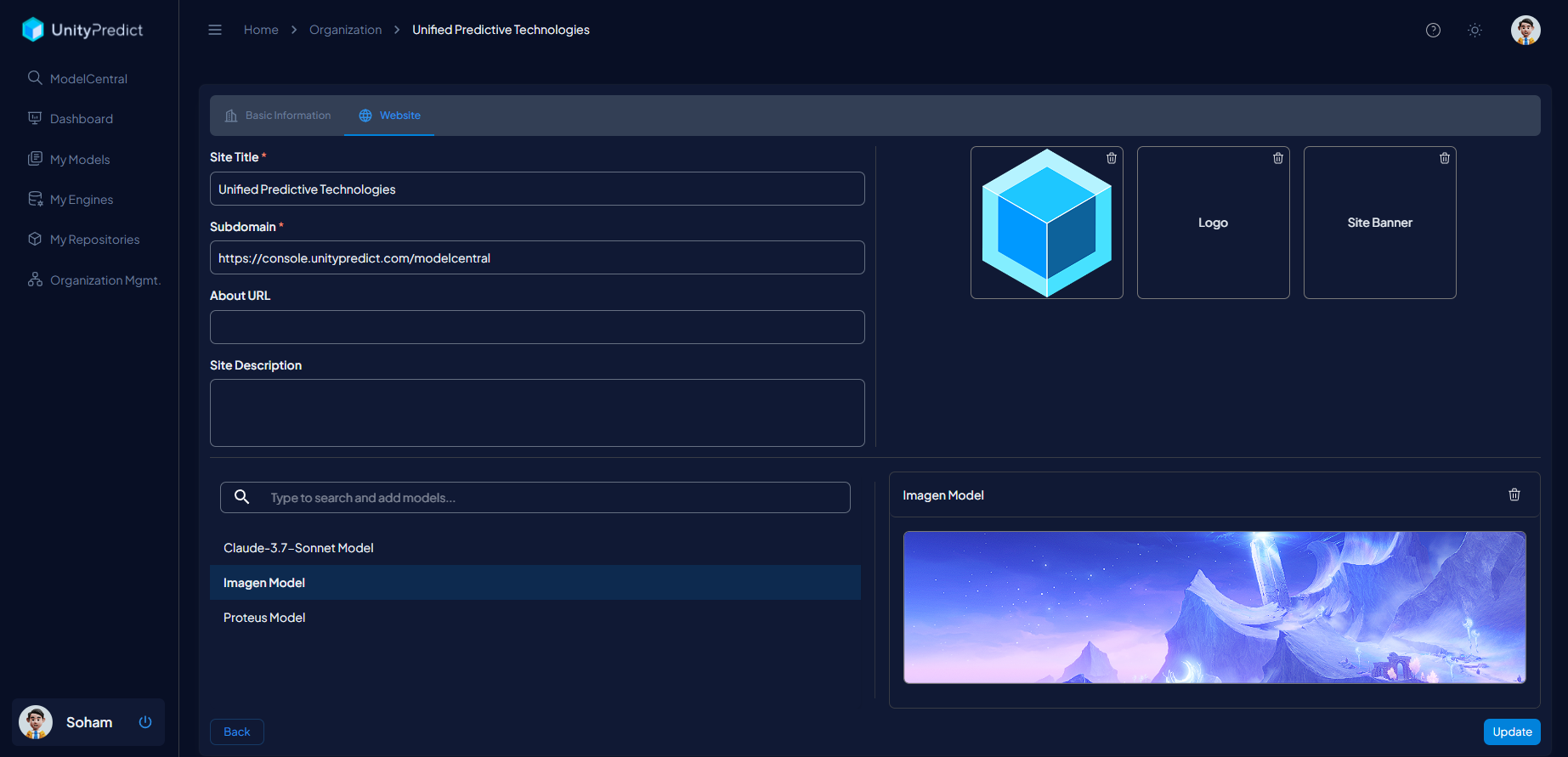This screenshot has height=757, width=1568.
Task: Switch to the Basic Information tab
Action: pyautogui.click(x=278, y=116)
